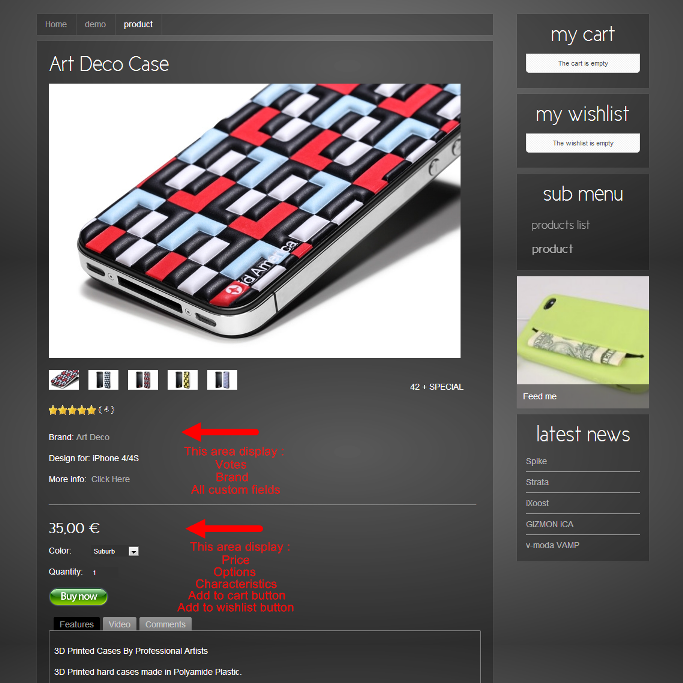683x683 pixels.
Task: Read the Spike news item
Action: click(536, 461)
